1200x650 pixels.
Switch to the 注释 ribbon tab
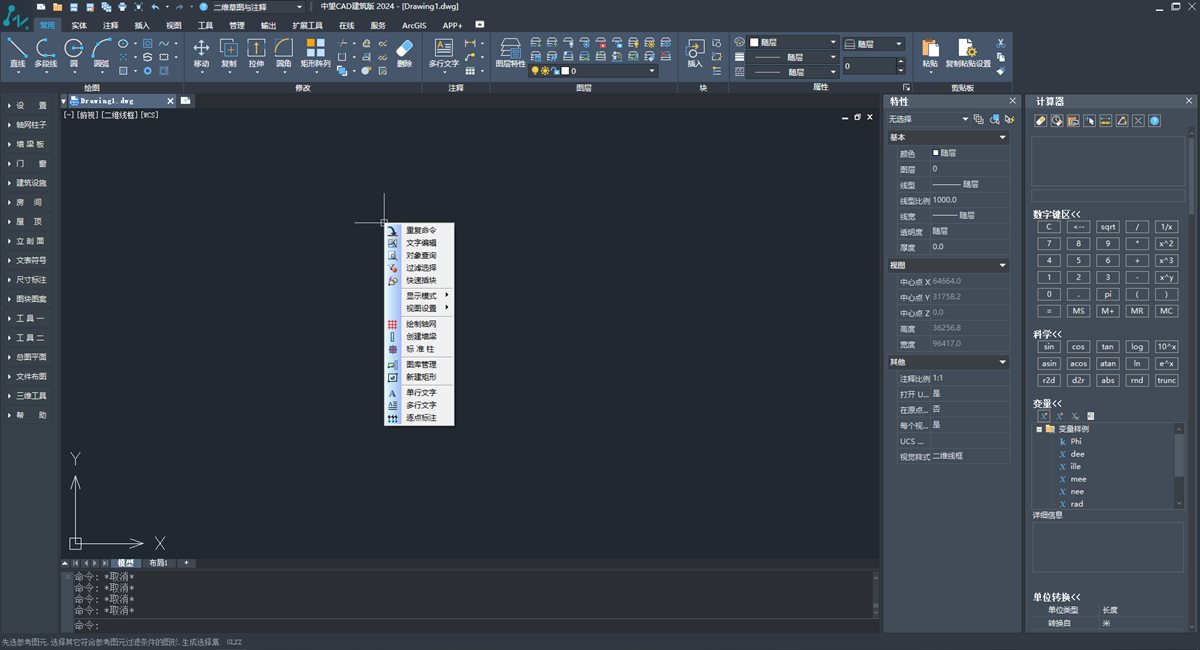(111, 25)
